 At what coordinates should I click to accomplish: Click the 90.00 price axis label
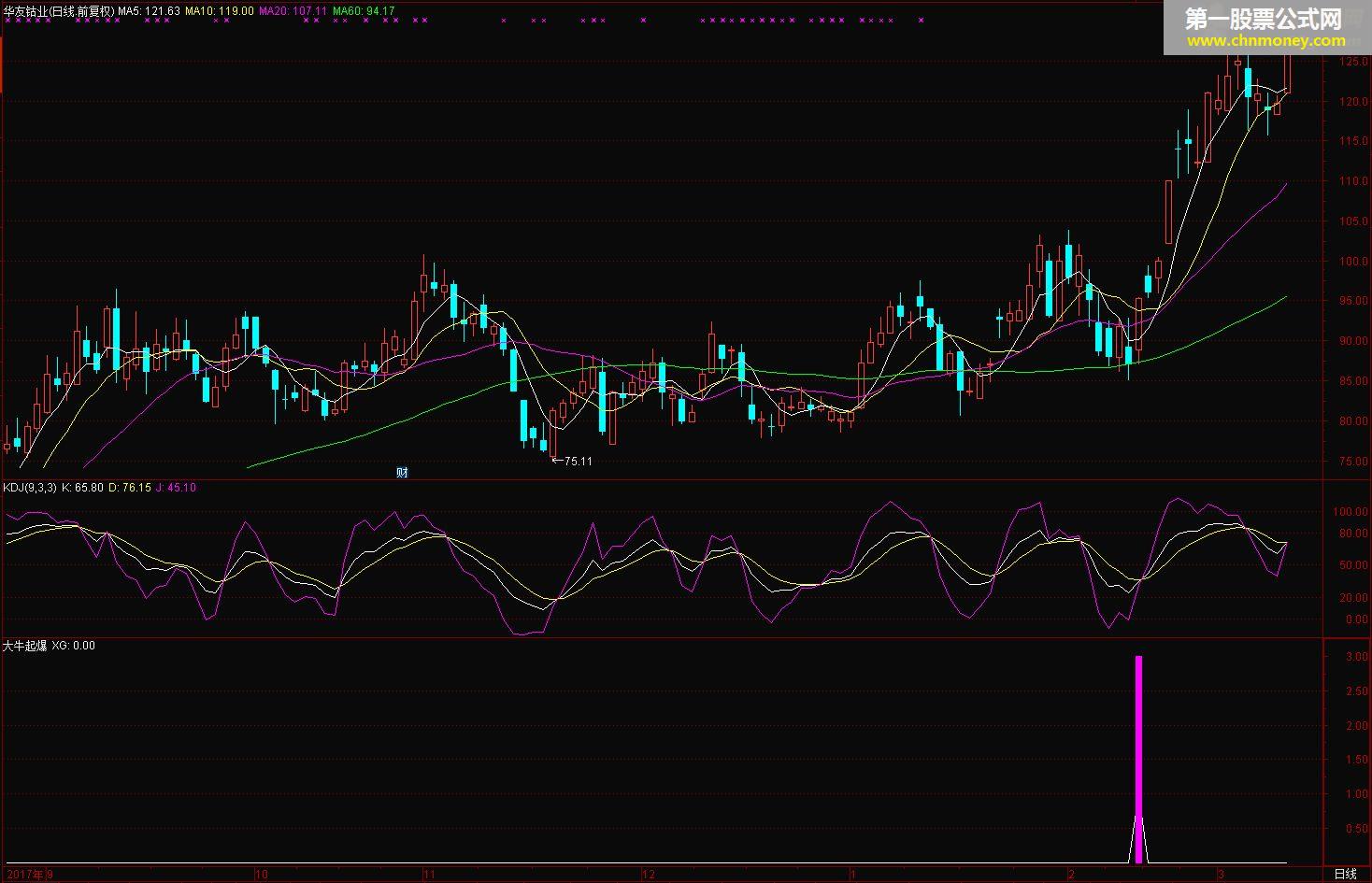pos(1353,341)
